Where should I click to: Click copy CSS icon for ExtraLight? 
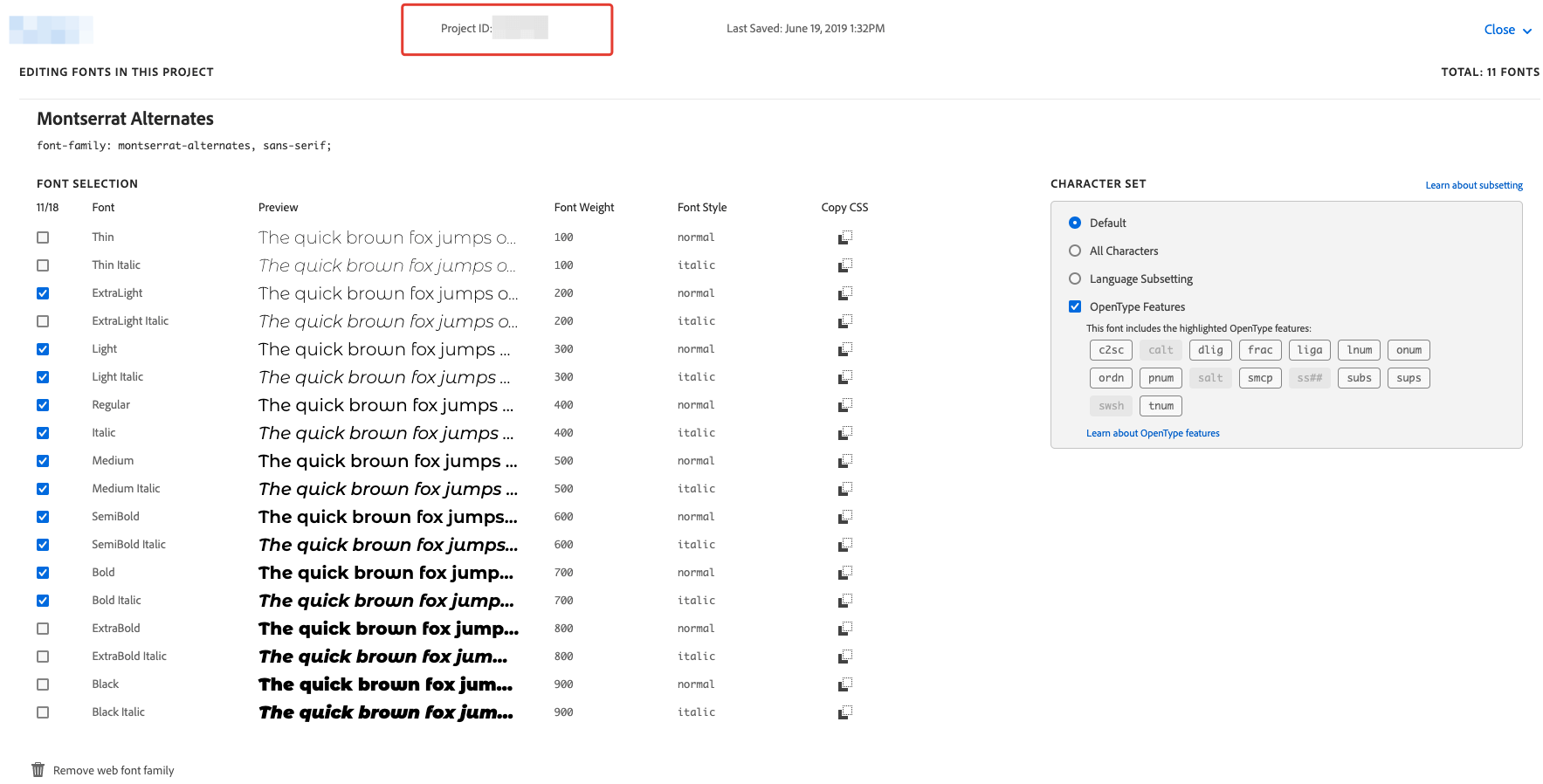pos(844,293)
